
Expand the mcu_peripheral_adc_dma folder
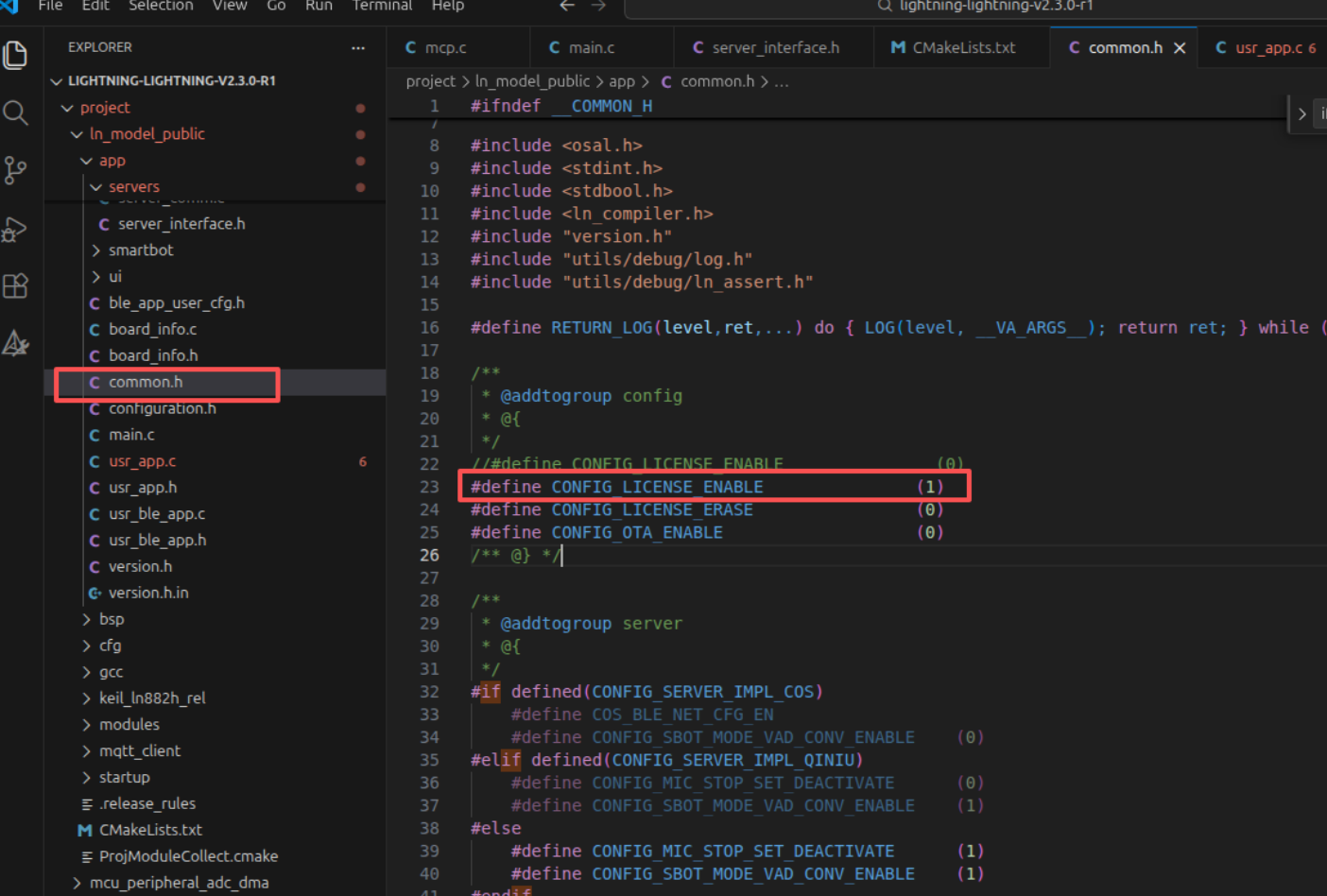tap(77, 883)
